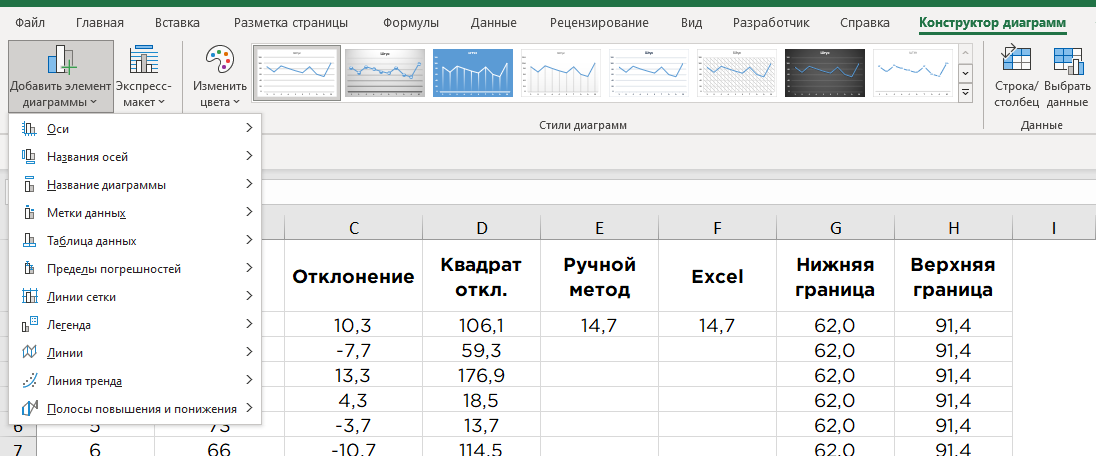Click the Таблица данных icon
Viewport: 1096px width, 456px height.
point(29,241)
